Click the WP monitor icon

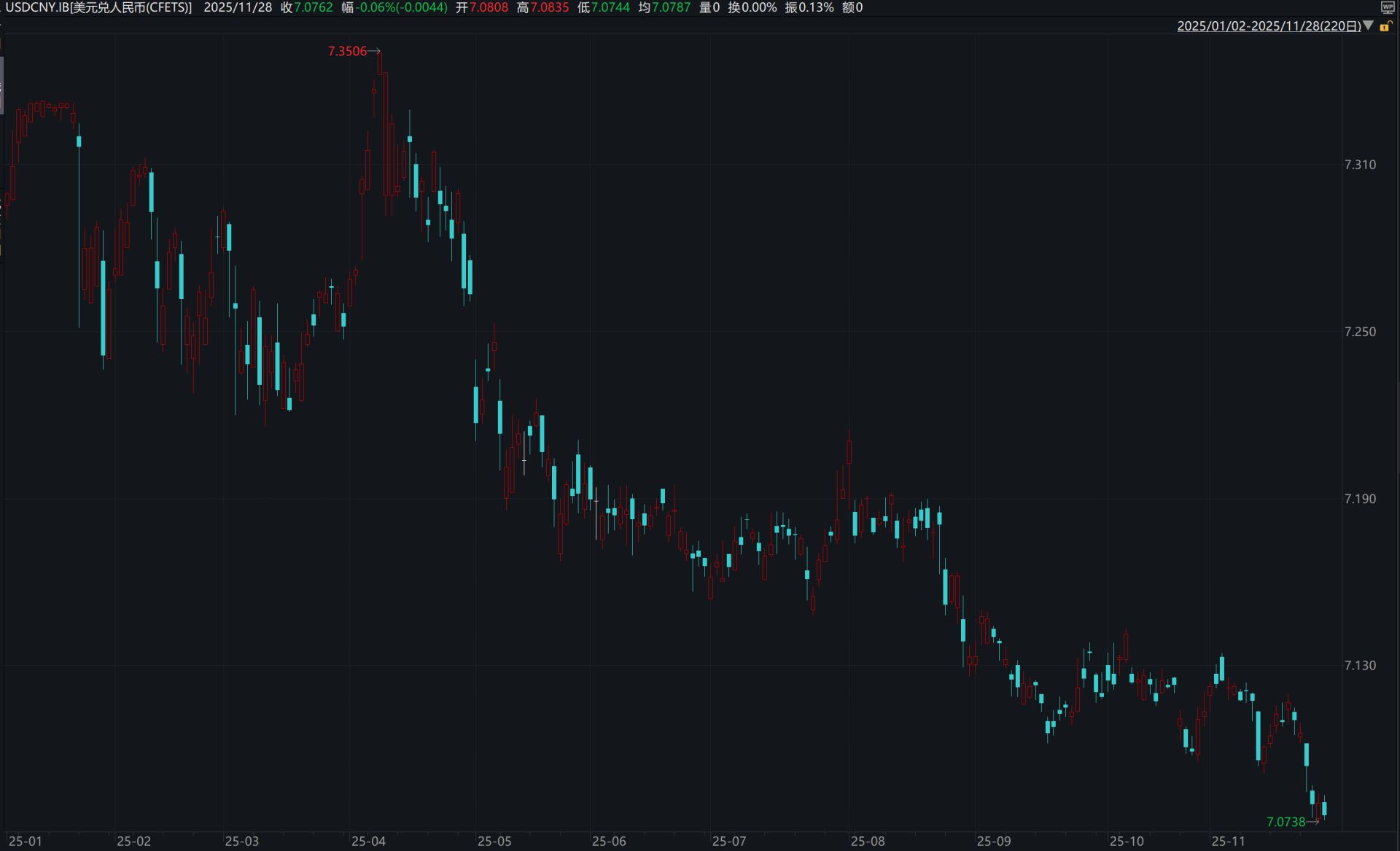(1387, 8)
